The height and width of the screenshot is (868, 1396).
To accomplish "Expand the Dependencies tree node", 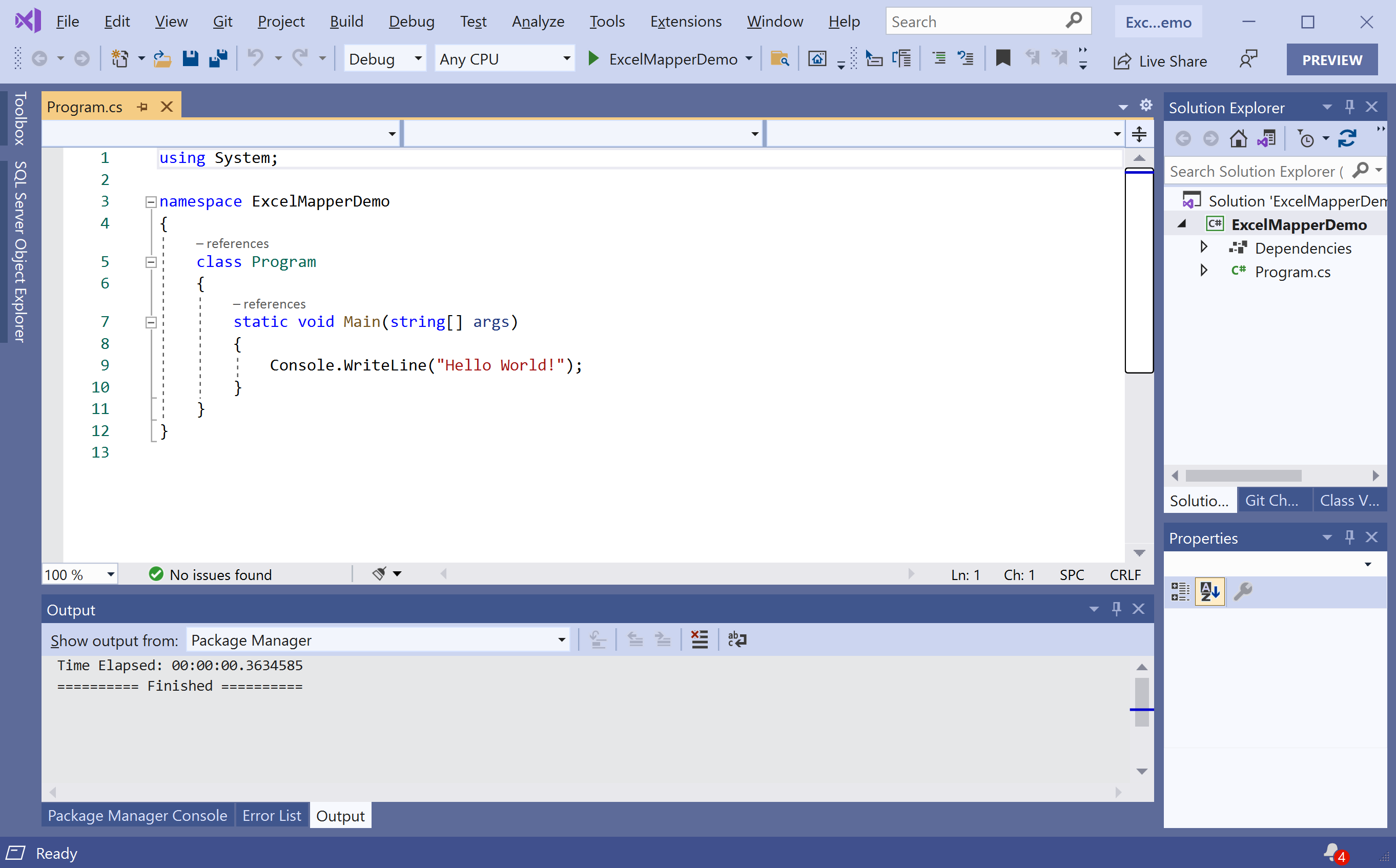I will point(1204,247).
